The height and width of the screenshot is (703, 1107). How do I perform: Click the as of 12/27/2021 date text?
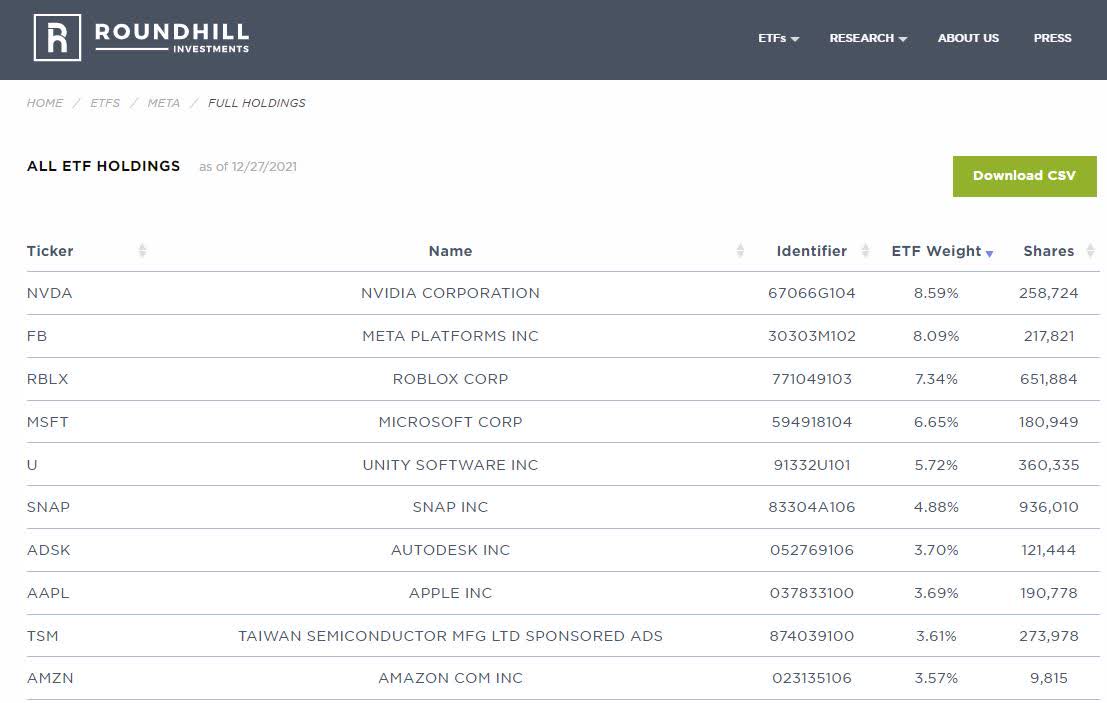(248, 167)
